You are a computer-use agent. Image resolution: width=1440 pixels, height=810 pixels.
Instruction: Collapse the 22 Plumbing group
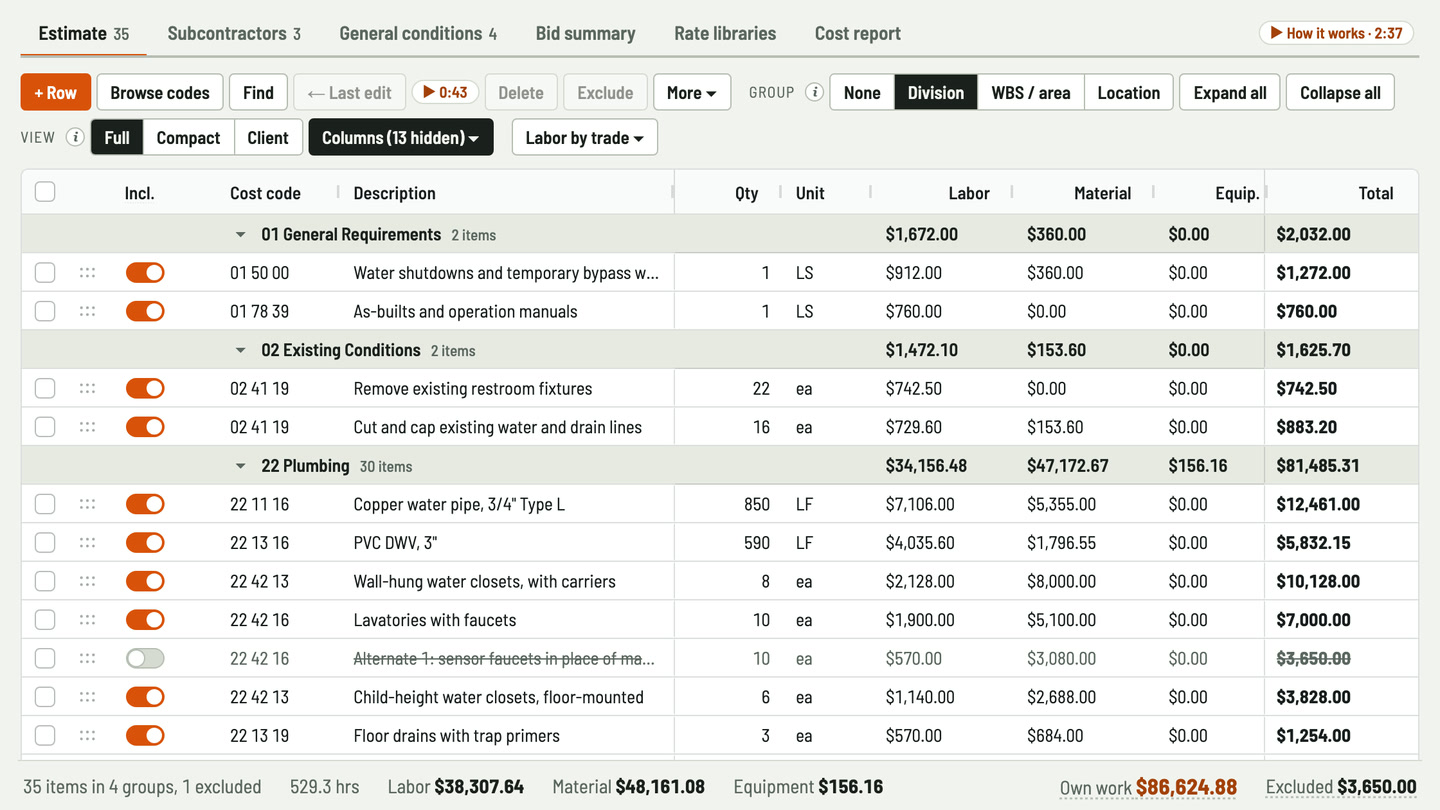[x=240, y=466]
